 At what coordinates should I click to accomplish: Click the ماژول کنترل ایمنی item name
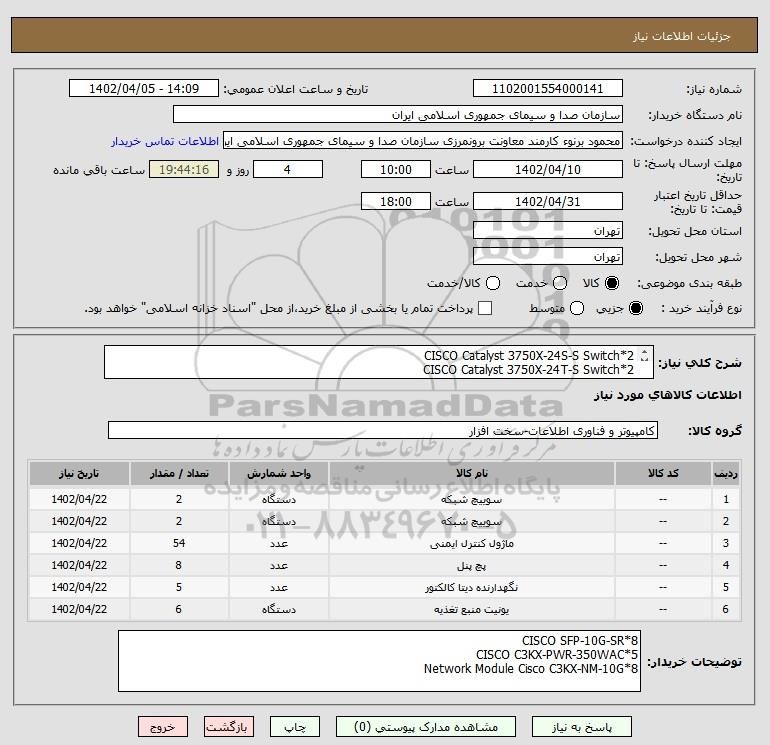click(471, 544)
